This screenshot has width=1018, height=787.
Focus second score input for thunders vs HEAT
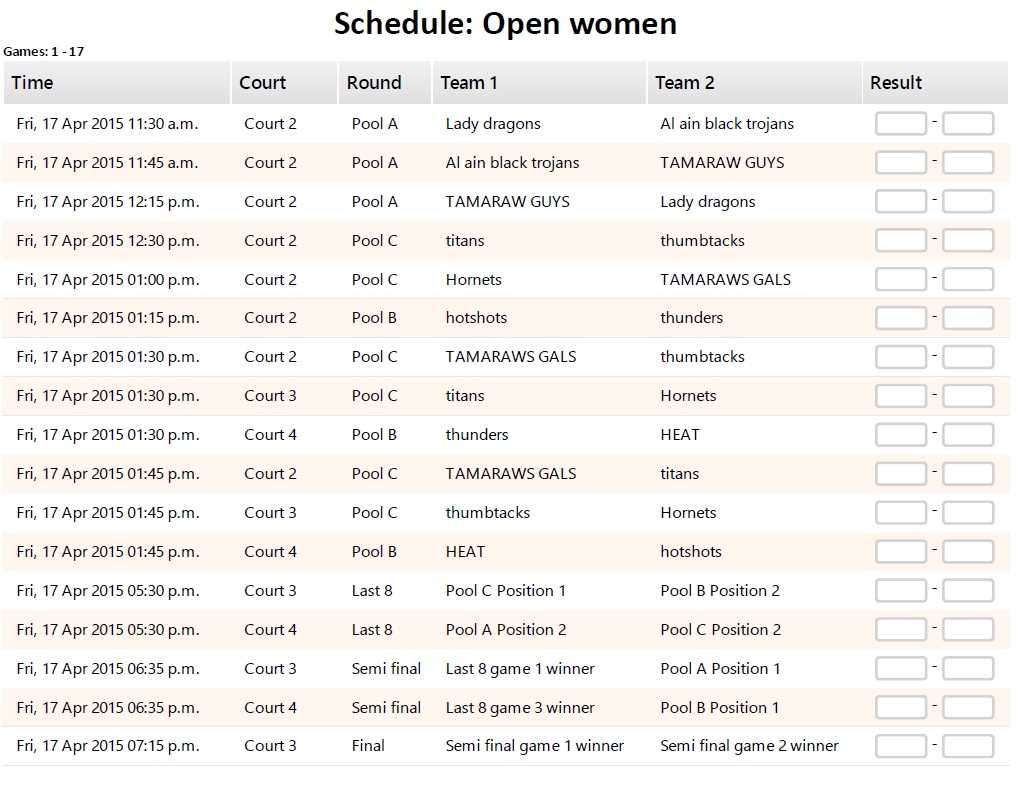pyautogui.click(x=967, y=435)
